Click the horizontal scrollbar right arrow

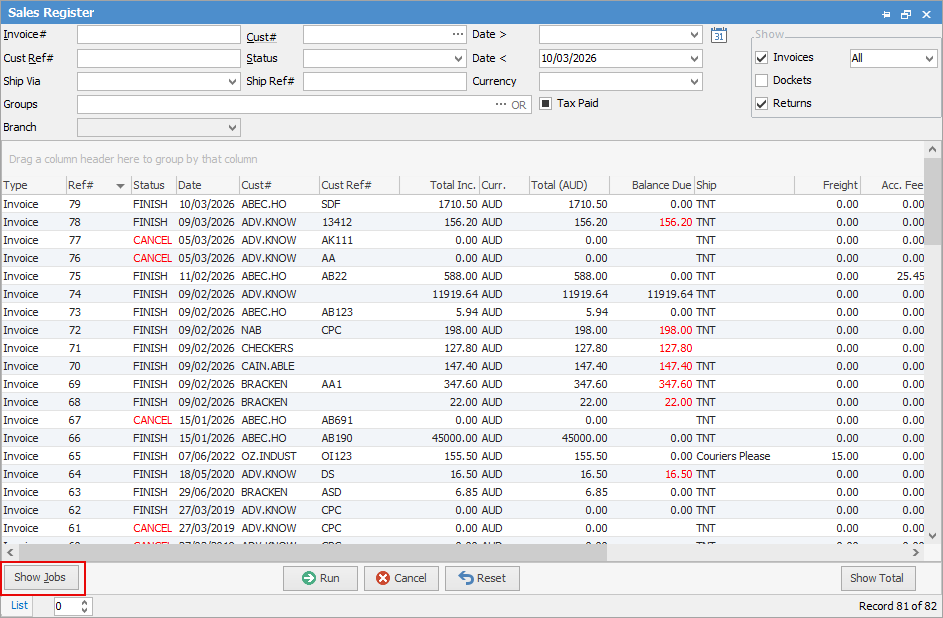click(916, 552)
